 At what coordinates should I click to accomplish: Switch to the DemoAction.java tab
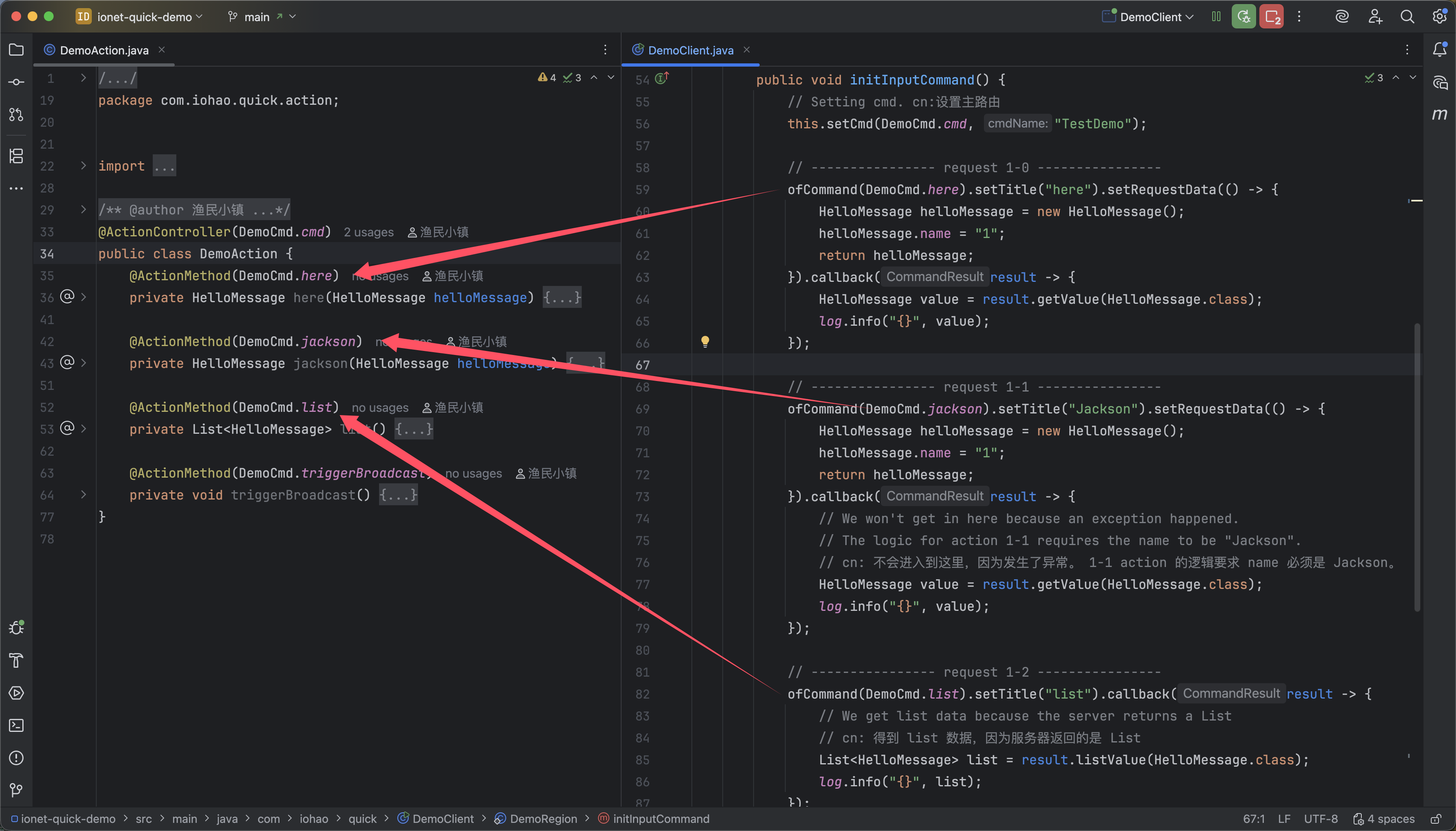[103, 50]
